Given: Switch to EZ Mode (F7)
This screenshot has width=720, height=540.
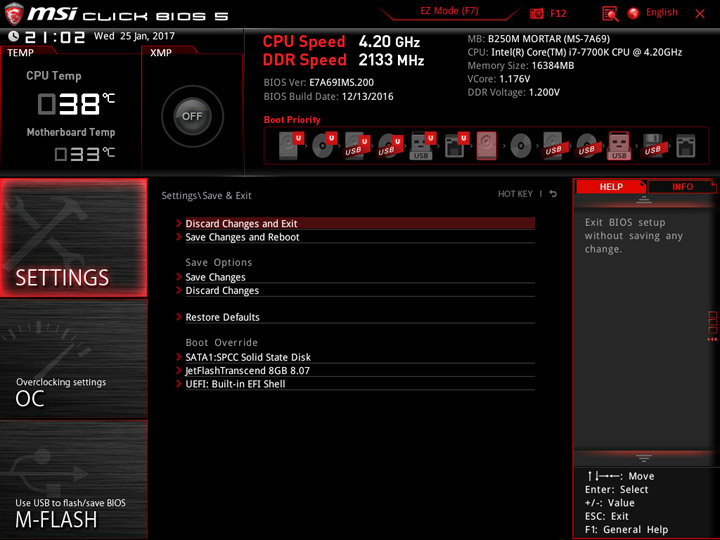Looking at the screenshot, I should tap(450, 11).
